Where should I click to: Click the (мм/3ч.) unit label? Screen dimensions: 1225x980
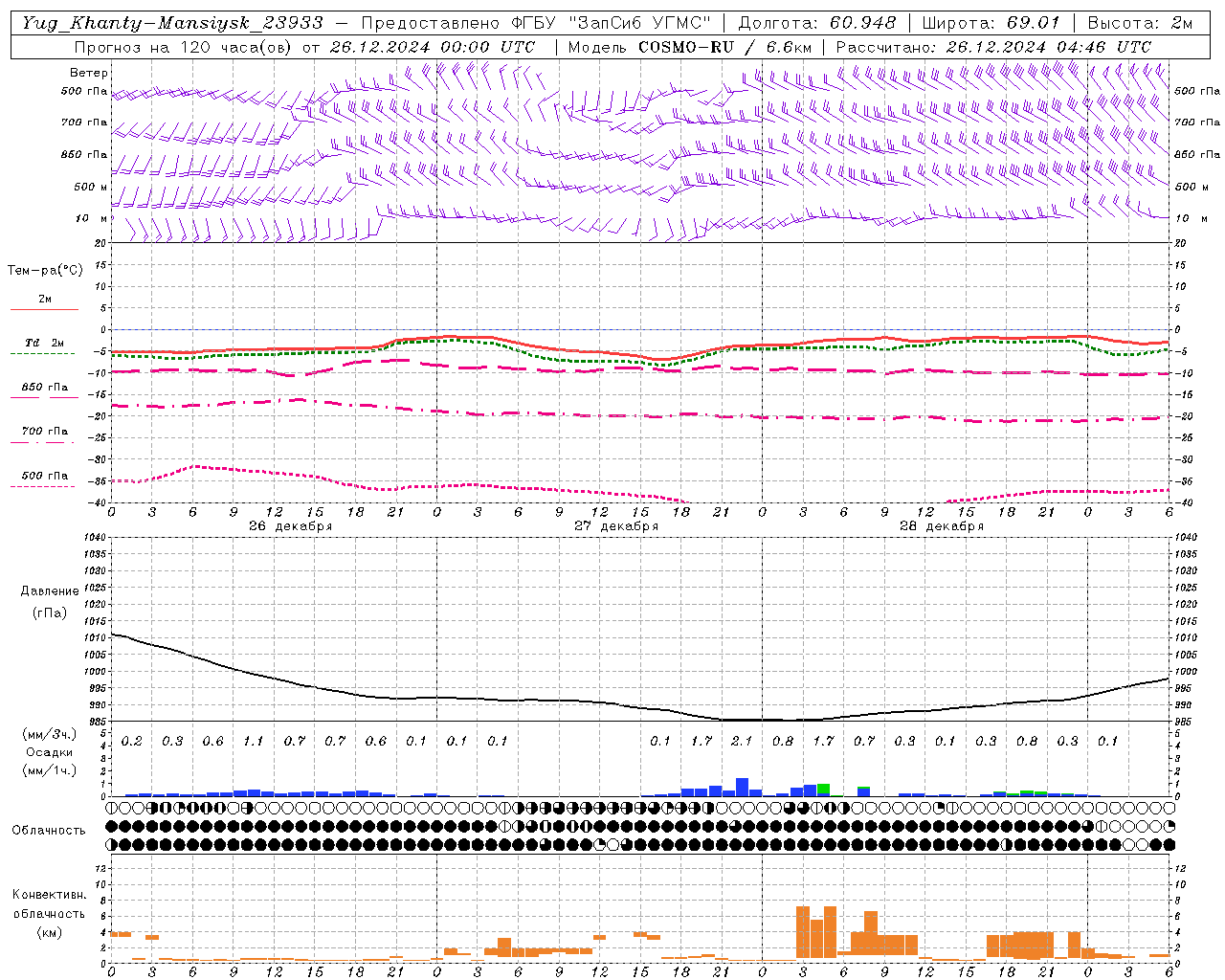(x=50, y=734)
